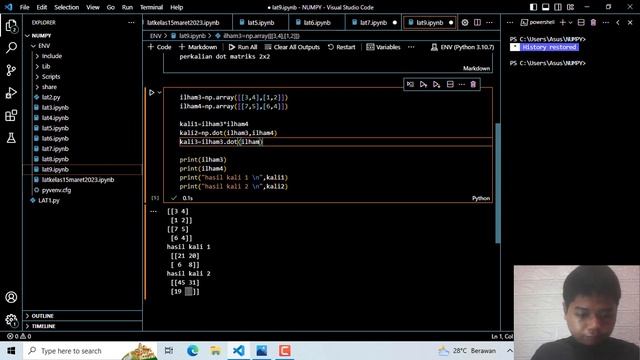Viewport: 640px width, 360px height.
Task: Restart the notebook kernel
Action: [342, 47]
